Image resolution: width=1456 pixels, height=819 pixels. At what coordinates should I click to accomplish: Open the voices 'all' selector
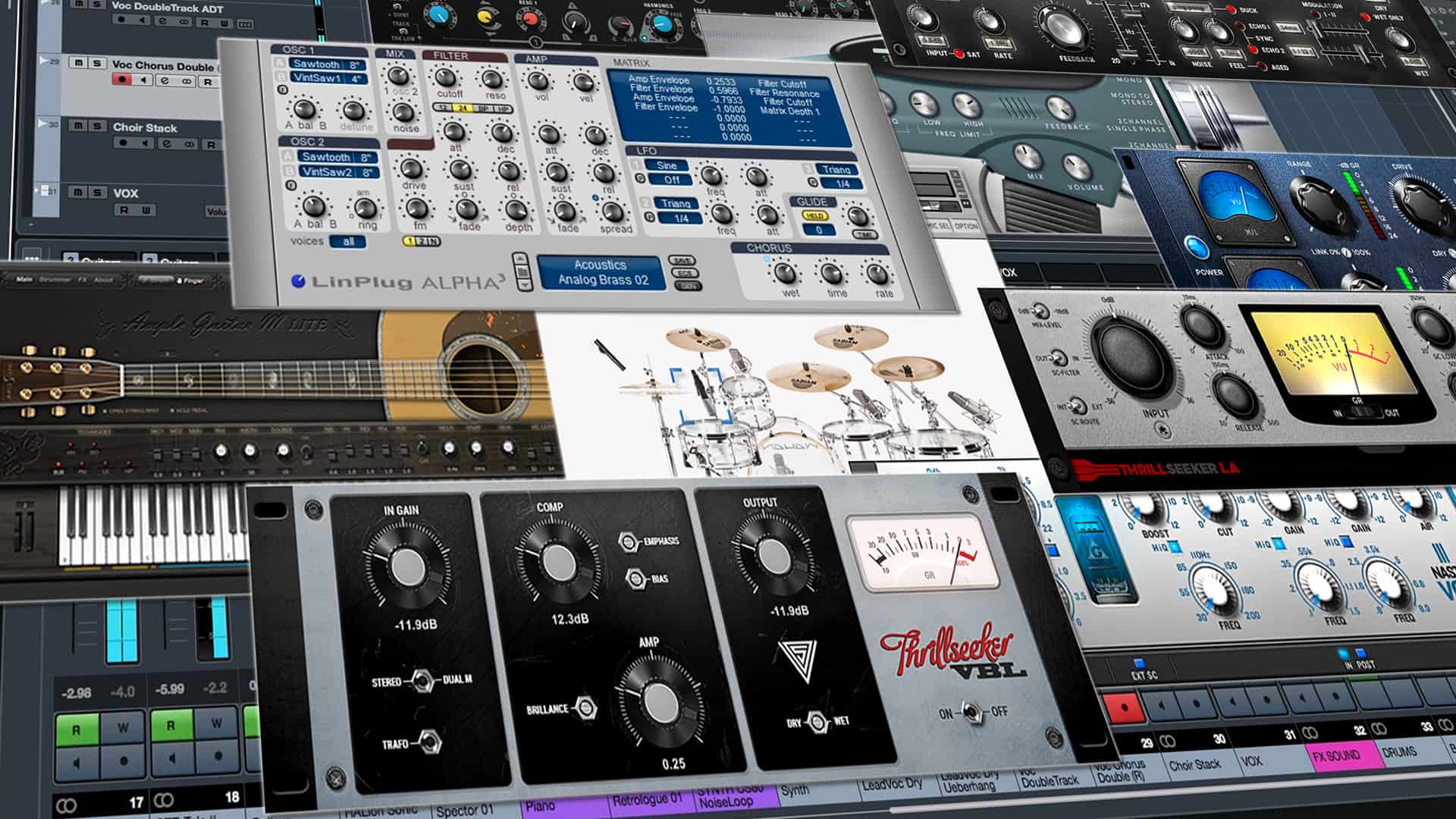coord(348,241)
